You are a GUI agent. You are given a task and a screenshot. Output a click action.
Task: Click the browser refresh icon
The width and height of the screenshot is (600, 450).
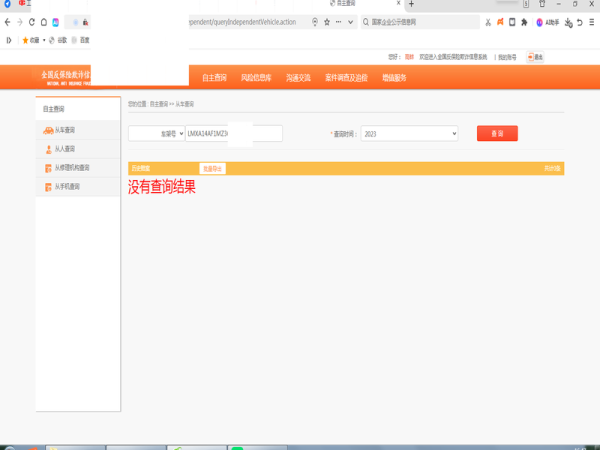32,22
